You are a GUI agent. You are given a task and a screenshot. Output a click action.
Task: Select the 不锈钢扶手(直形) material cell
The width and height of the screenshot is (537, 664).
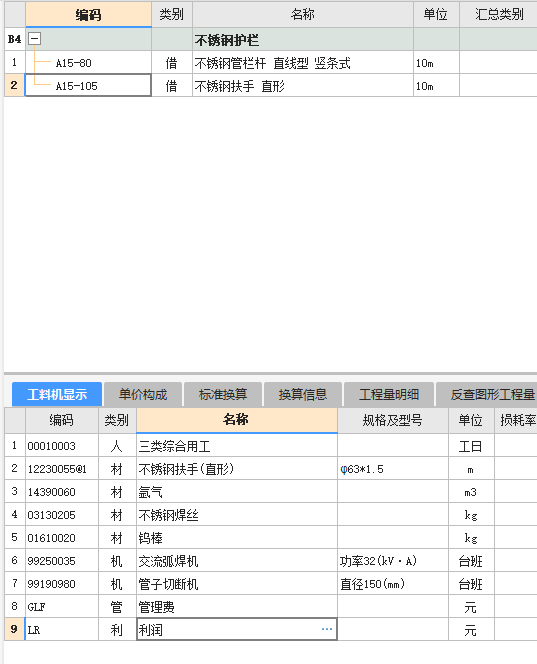[237, 468]
